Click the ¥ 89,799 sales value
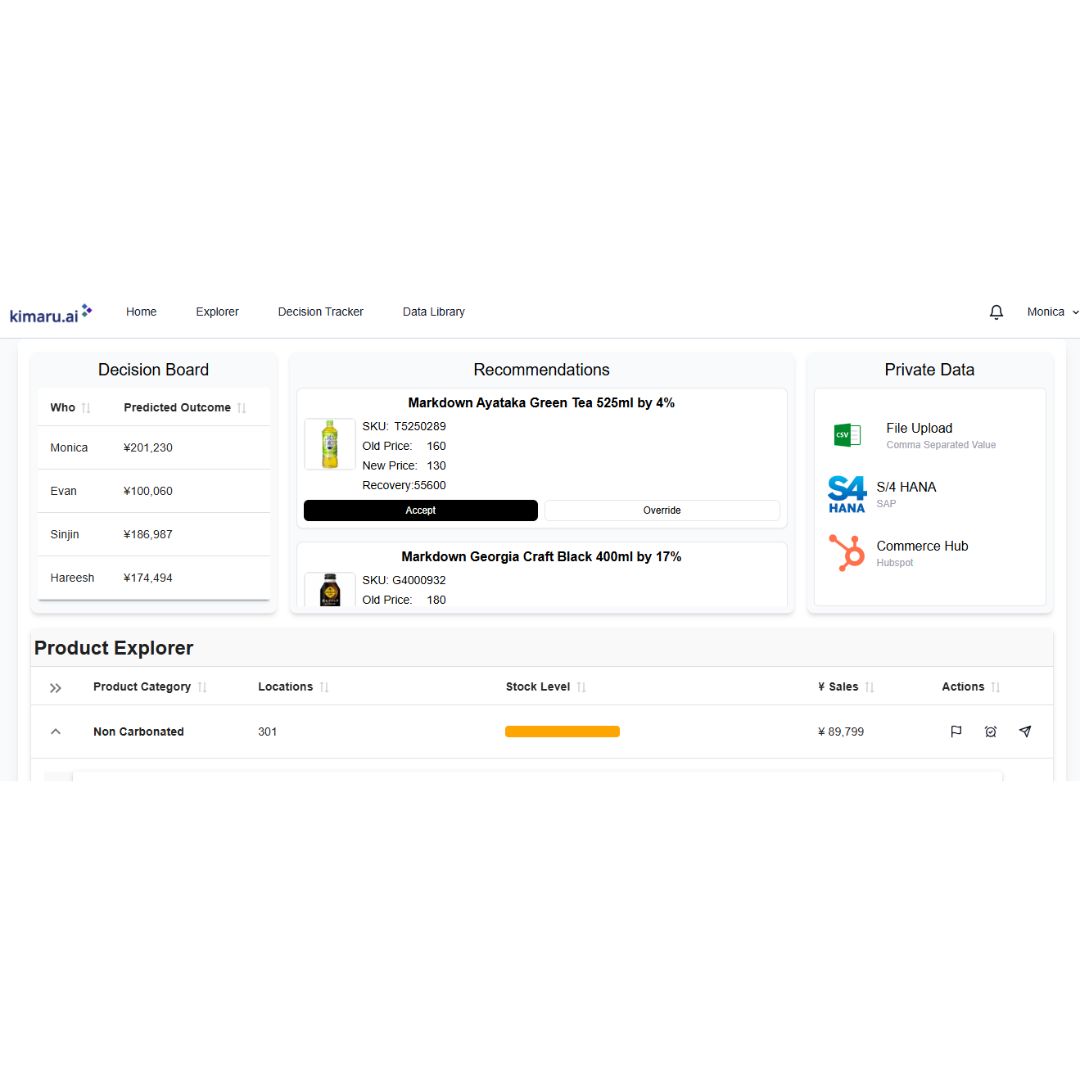This screenshot has width=1080, height=1080. pos(841,731)
